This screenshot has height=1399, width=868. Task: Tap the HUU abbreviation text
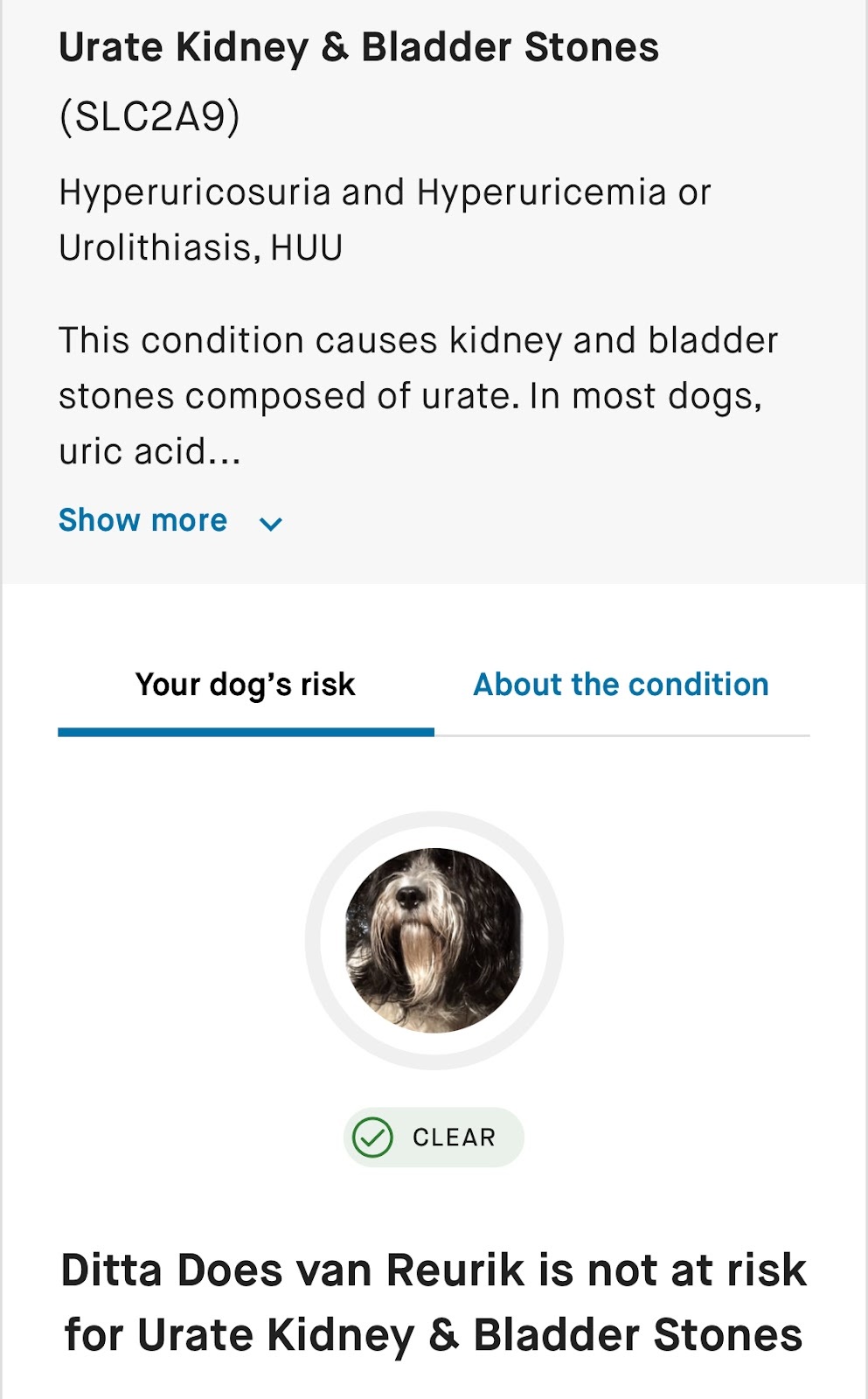[306, 248]
